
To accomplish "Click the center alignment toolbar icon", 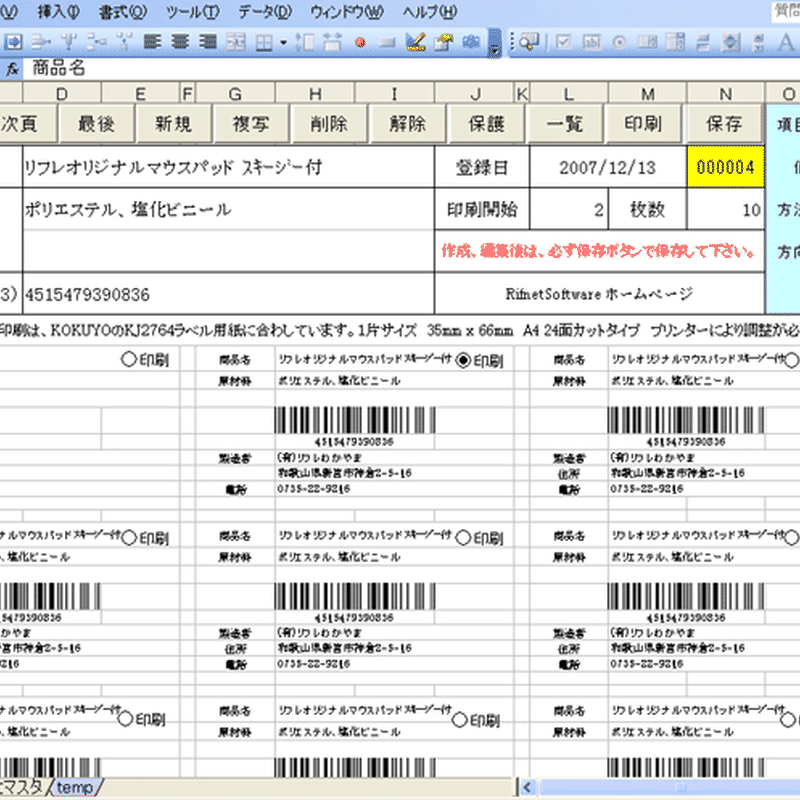I will click(180, 41).
